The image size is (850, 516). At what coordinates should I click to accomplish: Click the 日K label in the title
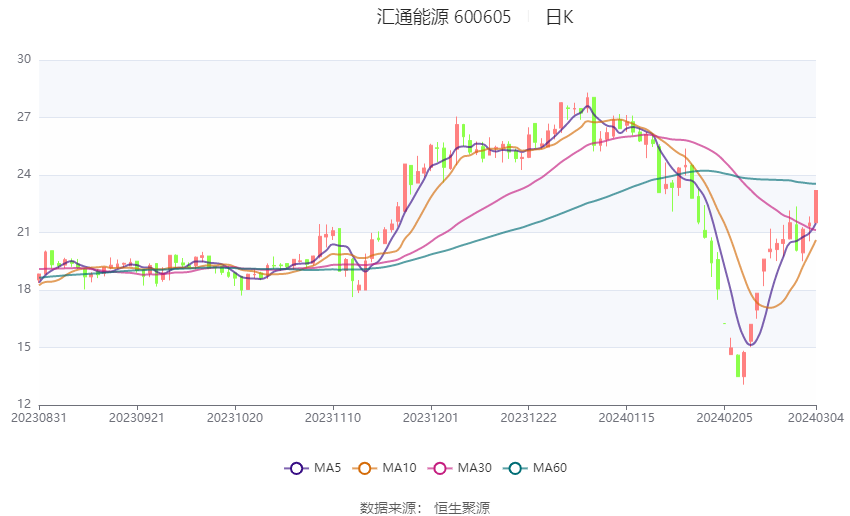point(559,17)
